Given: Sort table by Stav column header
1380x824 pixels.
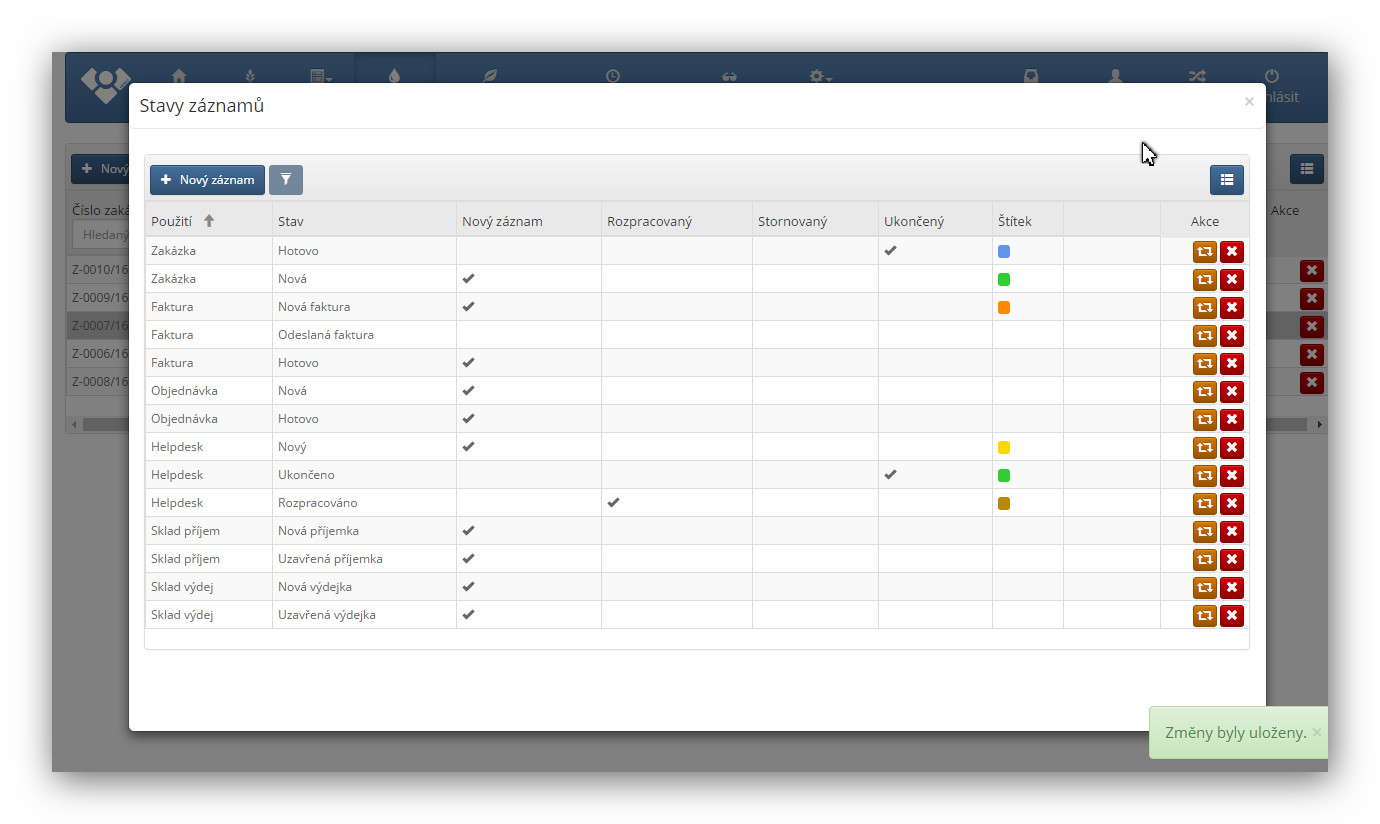Looking at the screenshot, I should pos(291,221).
